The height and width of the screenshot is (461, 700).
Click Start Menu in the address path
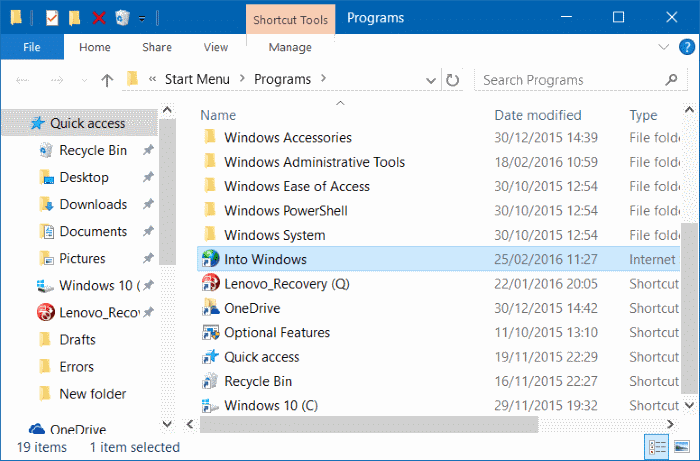tap(197, 79)
